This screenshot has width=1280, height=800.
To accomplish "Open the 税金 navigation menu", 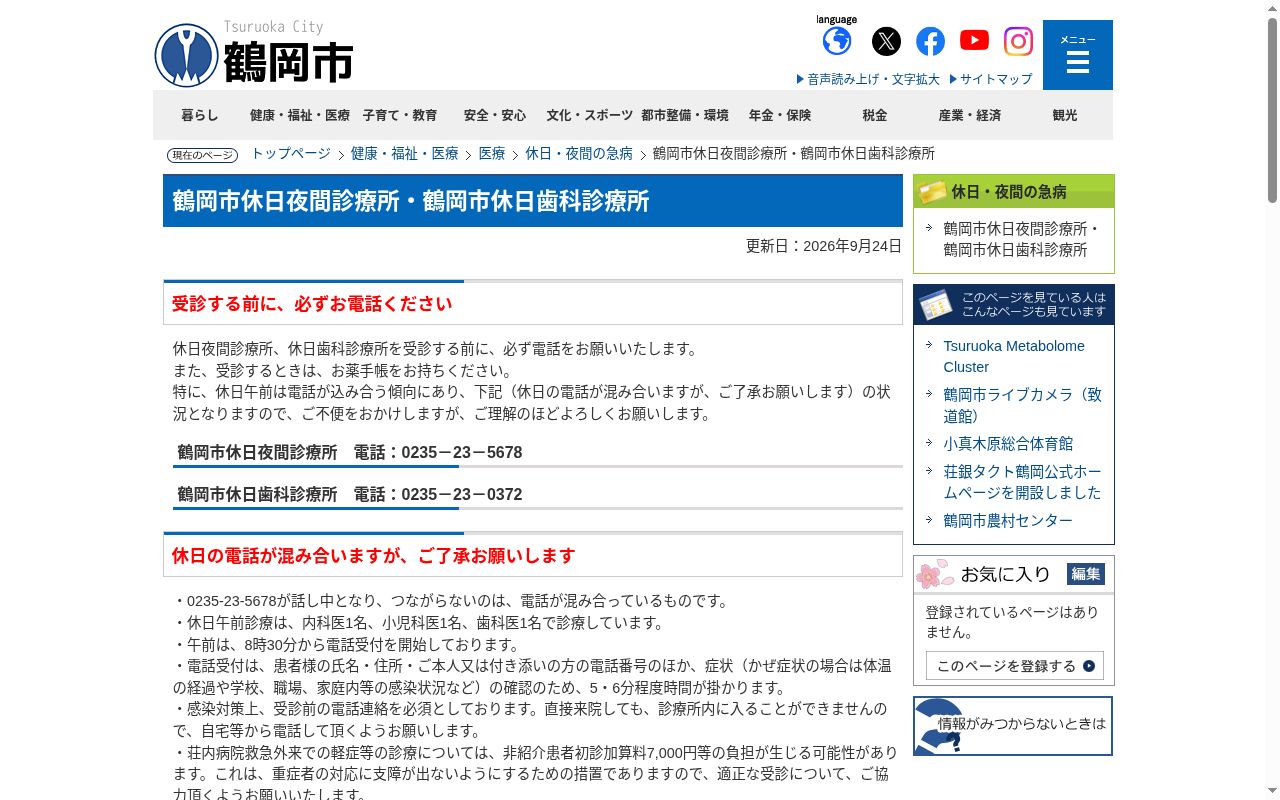I will coord(875,115).
